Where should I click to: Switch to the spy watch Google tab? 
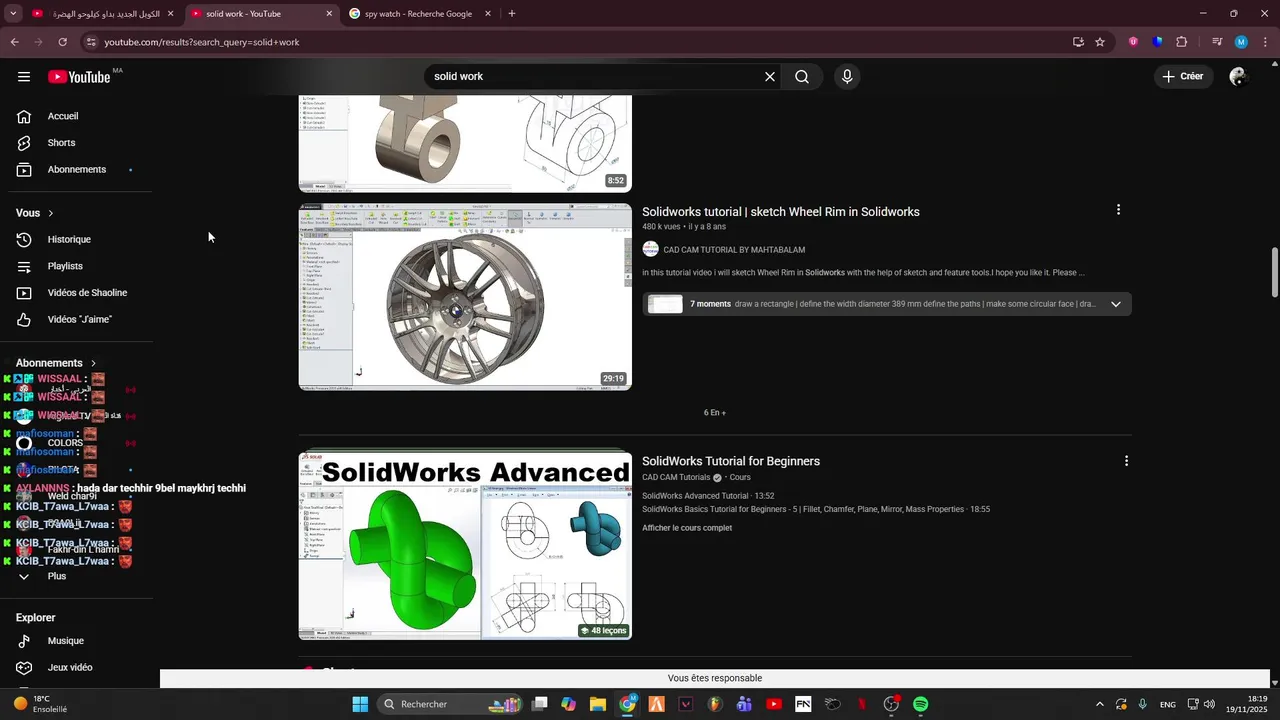click(420, 14)
